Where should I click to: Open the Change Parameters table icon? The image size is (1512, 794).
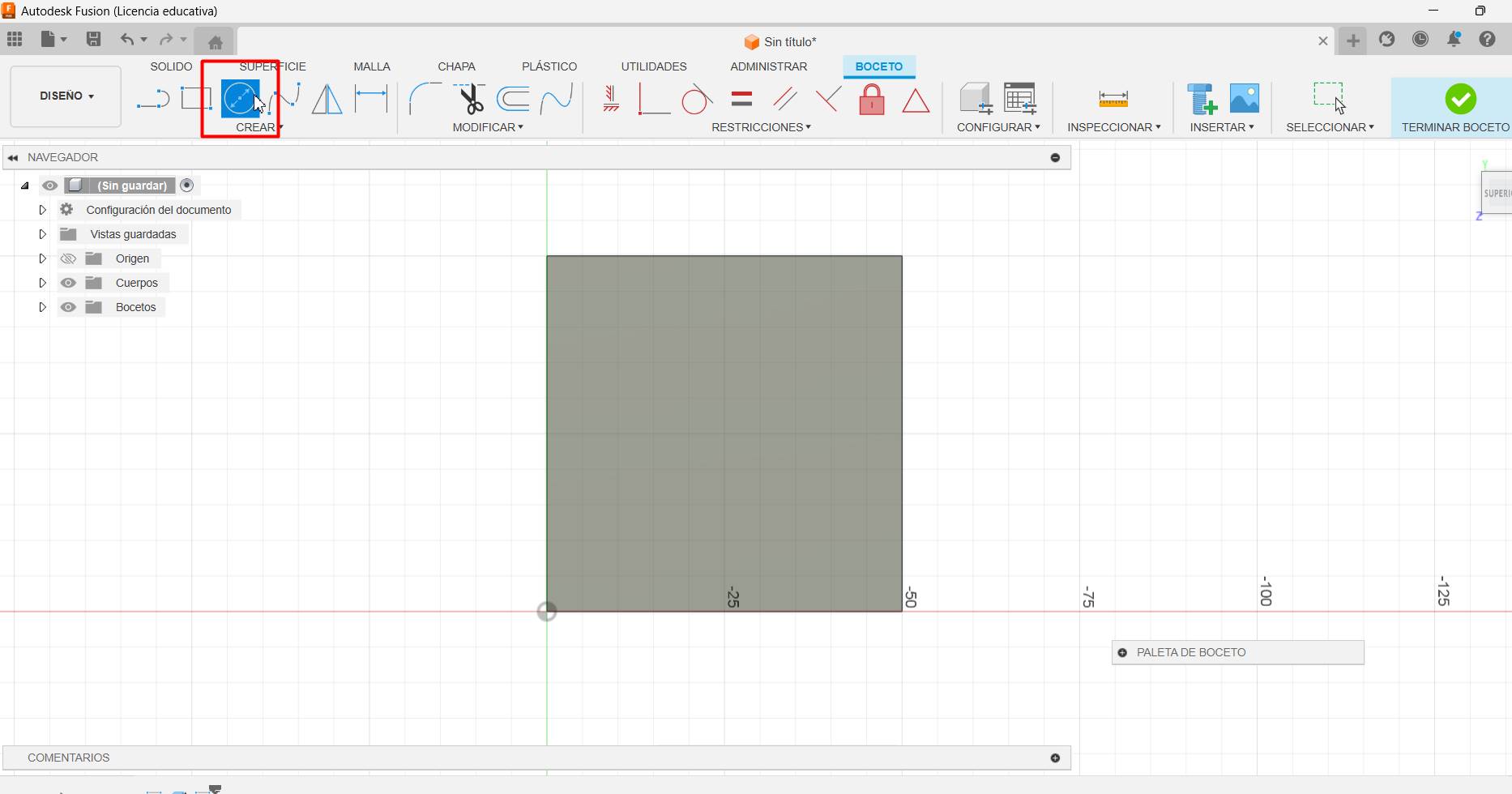pyautogui.click(x=1020, y=98)
